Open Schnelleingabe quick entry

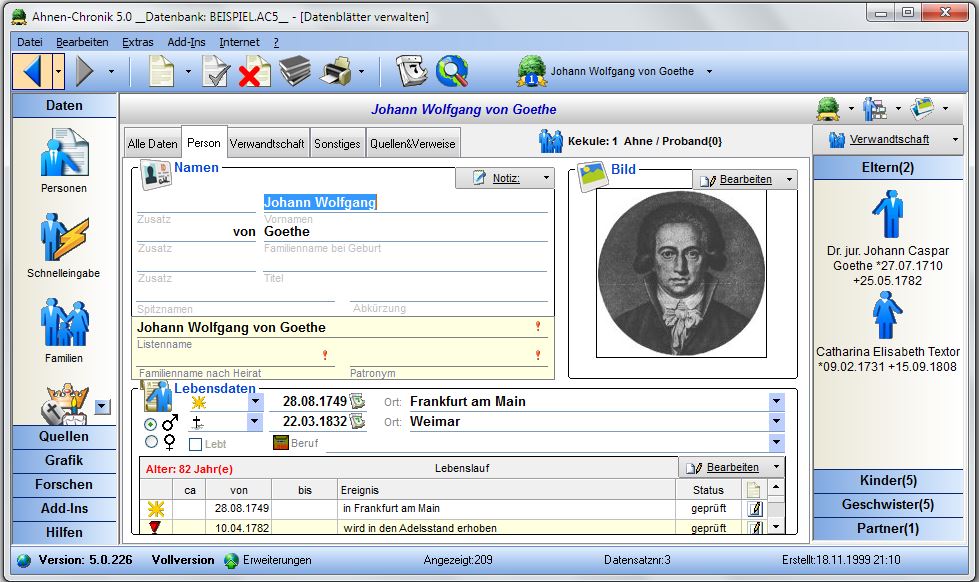point(64,245)
